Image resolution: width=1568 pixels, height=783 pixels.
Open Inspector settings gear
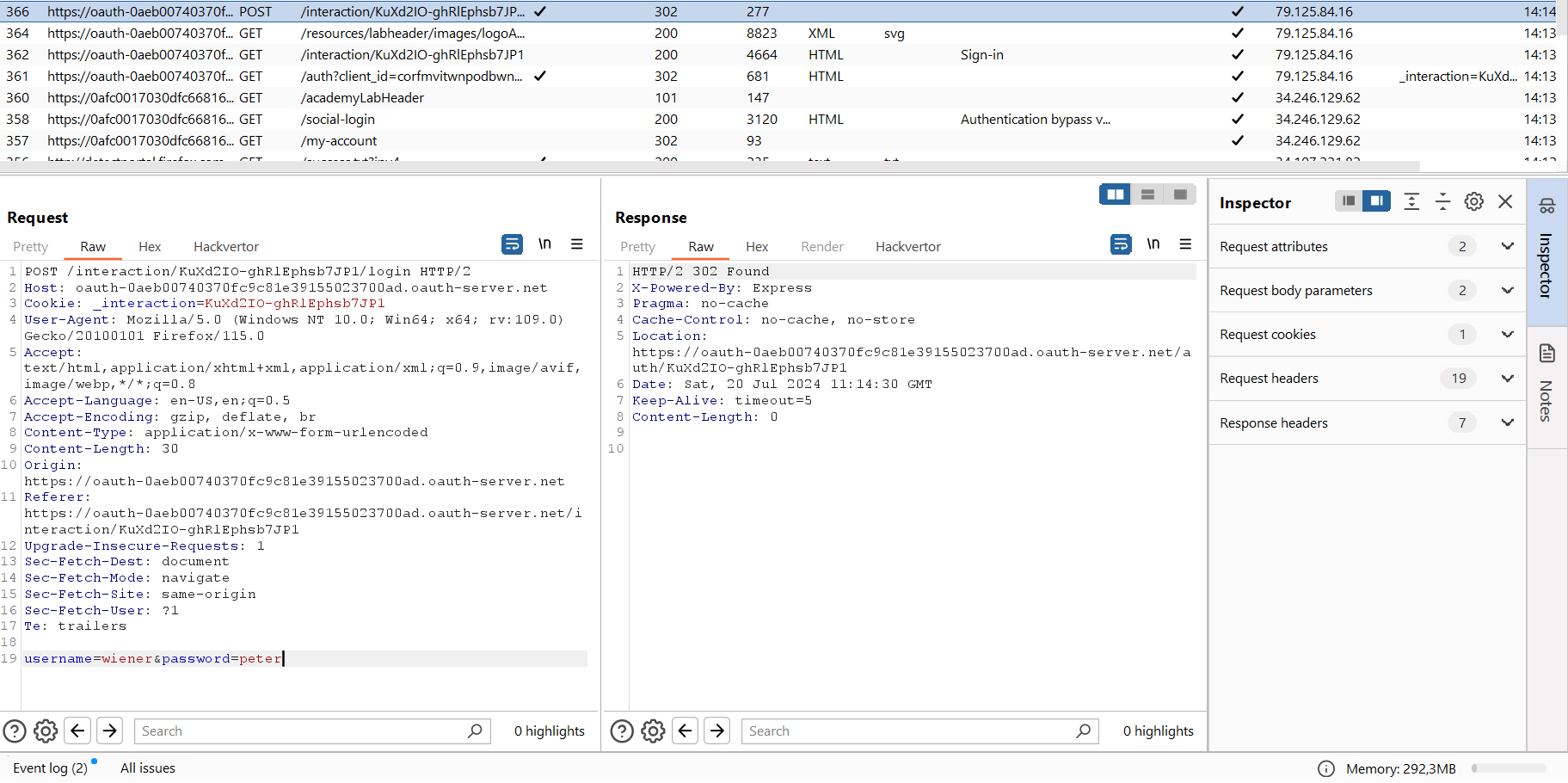point(1474,201)
